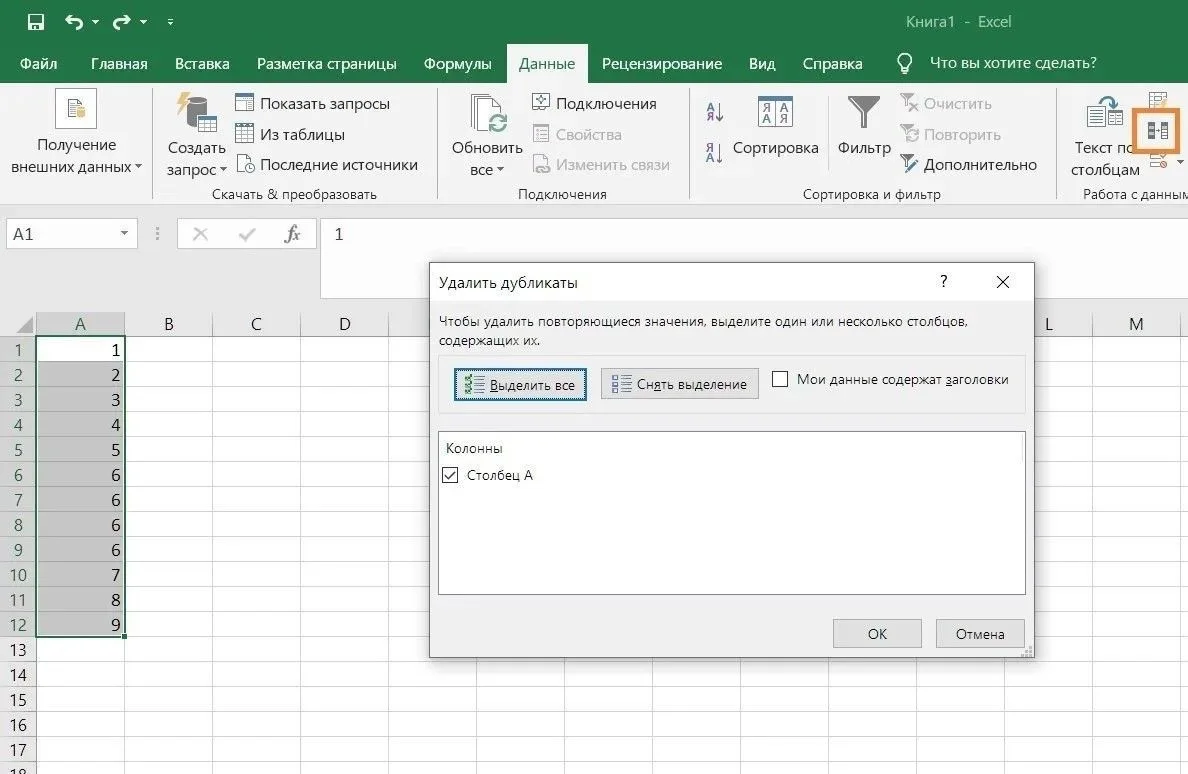1188x774 pixels.
Task: Uncheck the Столбец A checkbox
Action: [450, 476]
